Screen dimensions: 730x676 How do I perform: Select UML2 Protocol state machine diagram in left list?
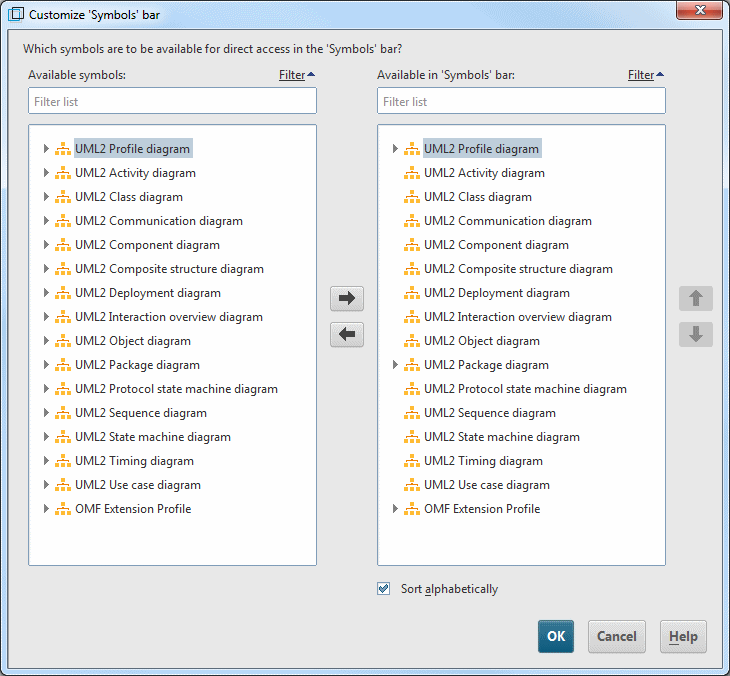176,389
